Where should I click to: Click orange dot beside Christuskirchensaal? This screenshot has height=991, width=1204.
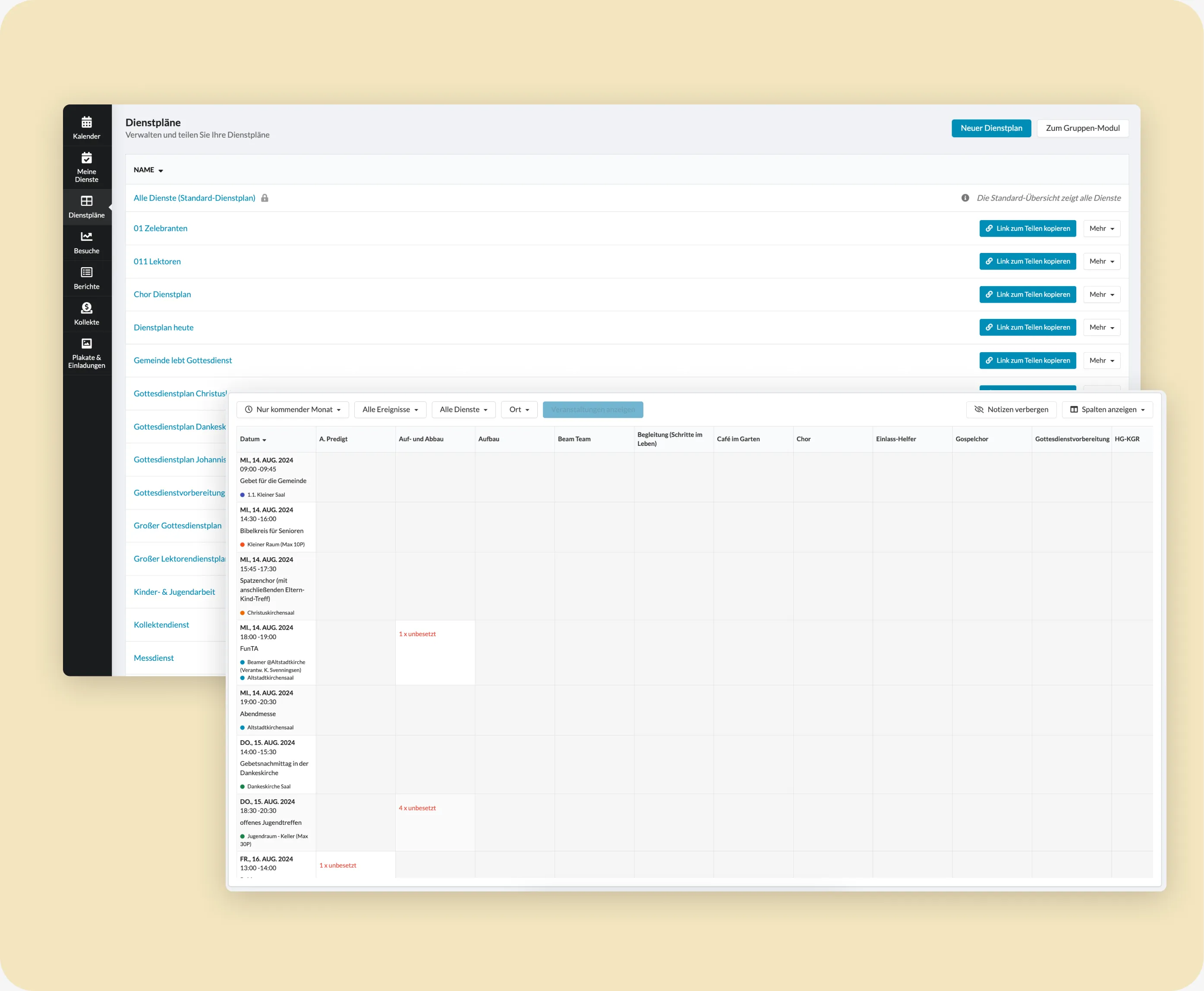pyautogui.click(x=243, y=613)
